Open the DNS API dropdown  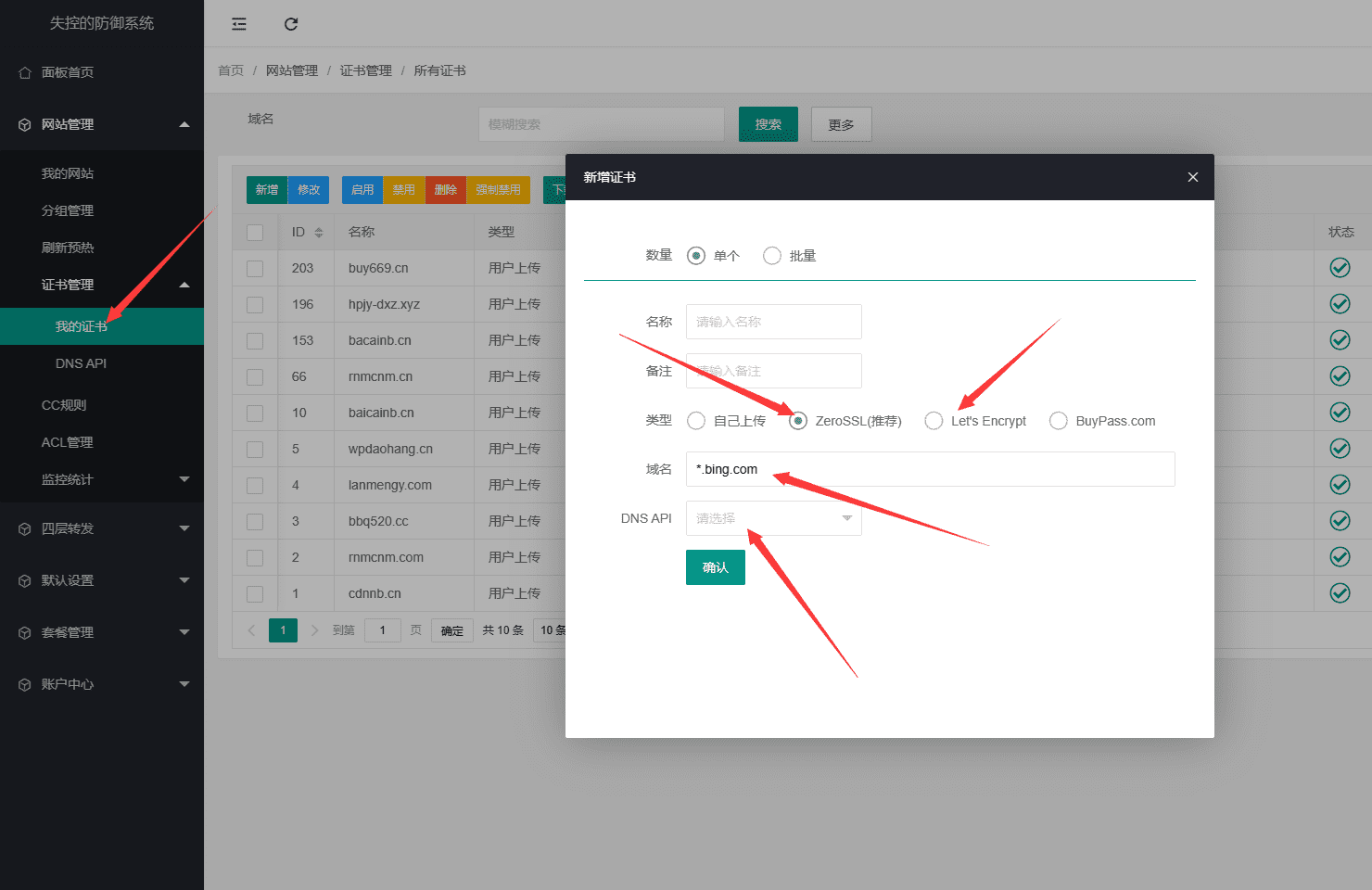(x=773, y=518)
